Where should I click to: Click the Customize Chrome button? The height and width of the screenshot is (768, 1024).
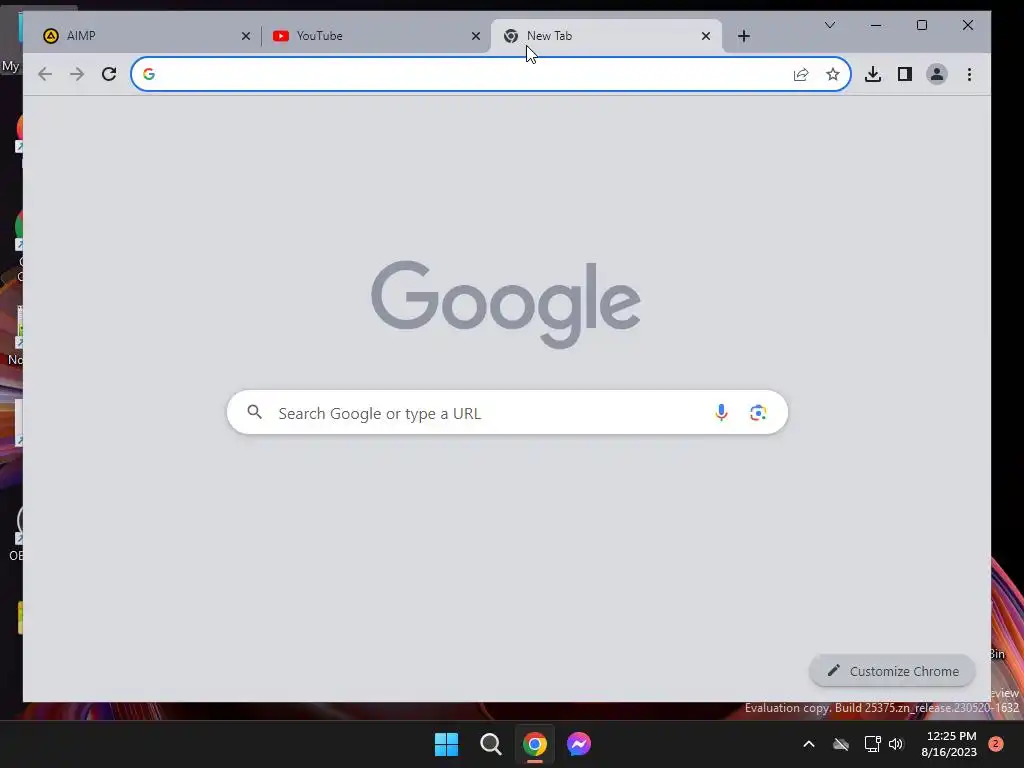(892, 671)
